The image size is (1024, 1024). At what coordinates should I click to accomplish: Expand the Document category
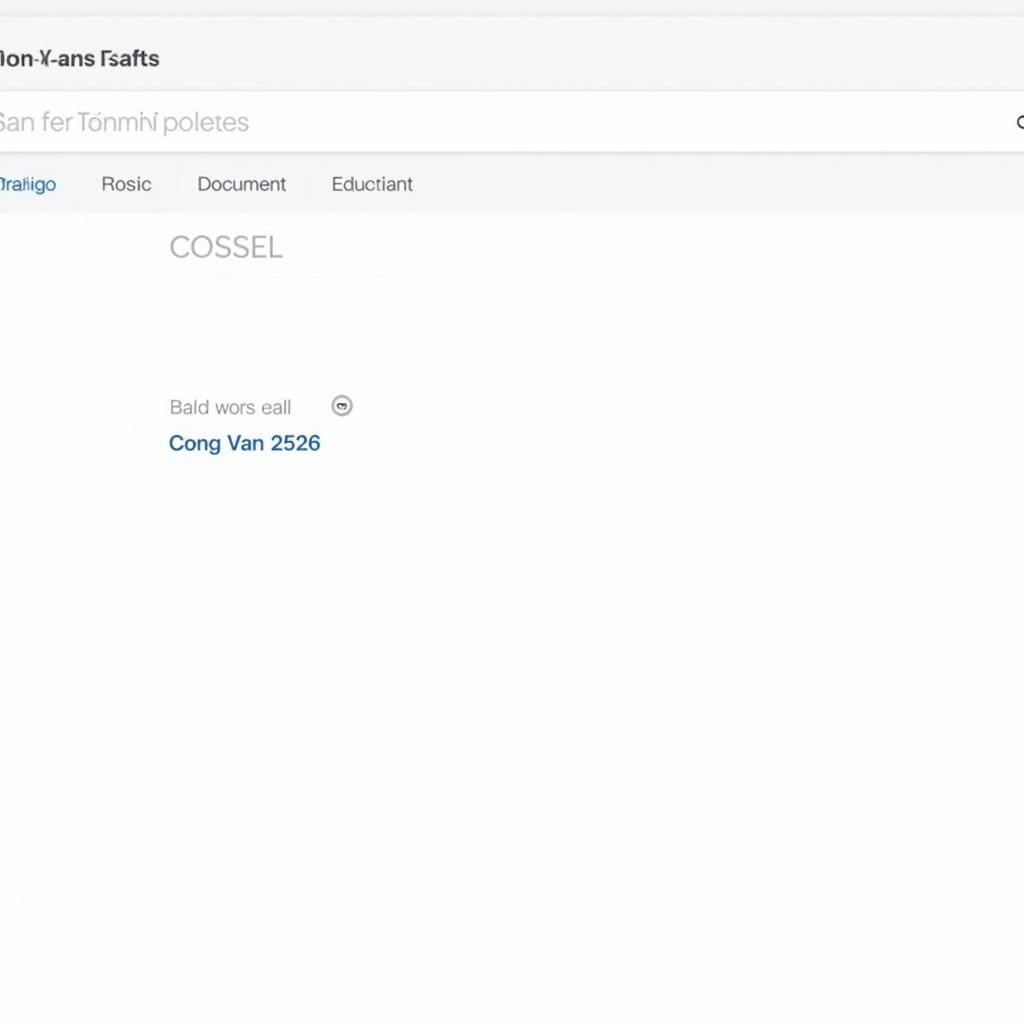tap(241, 184)
